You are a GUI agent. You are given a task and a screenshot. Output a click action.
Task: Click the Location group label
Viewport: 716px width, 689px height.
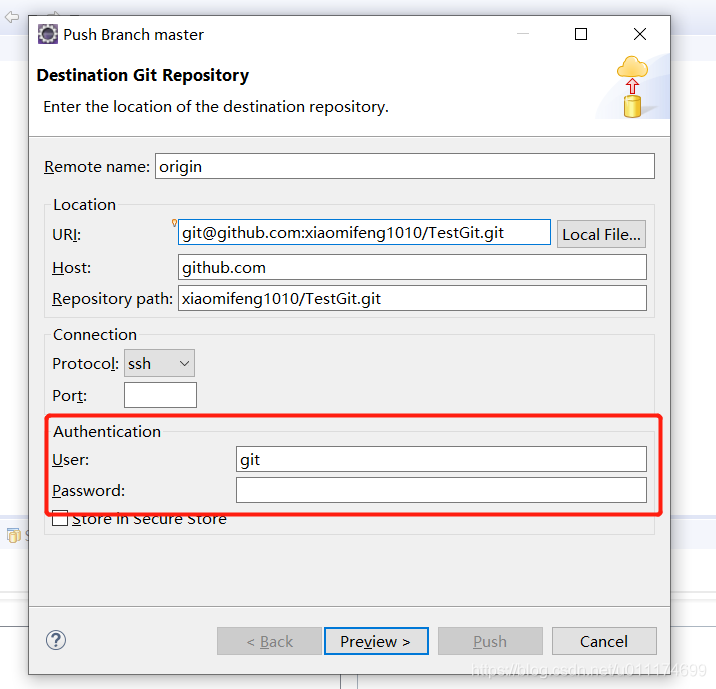[84, 205]
